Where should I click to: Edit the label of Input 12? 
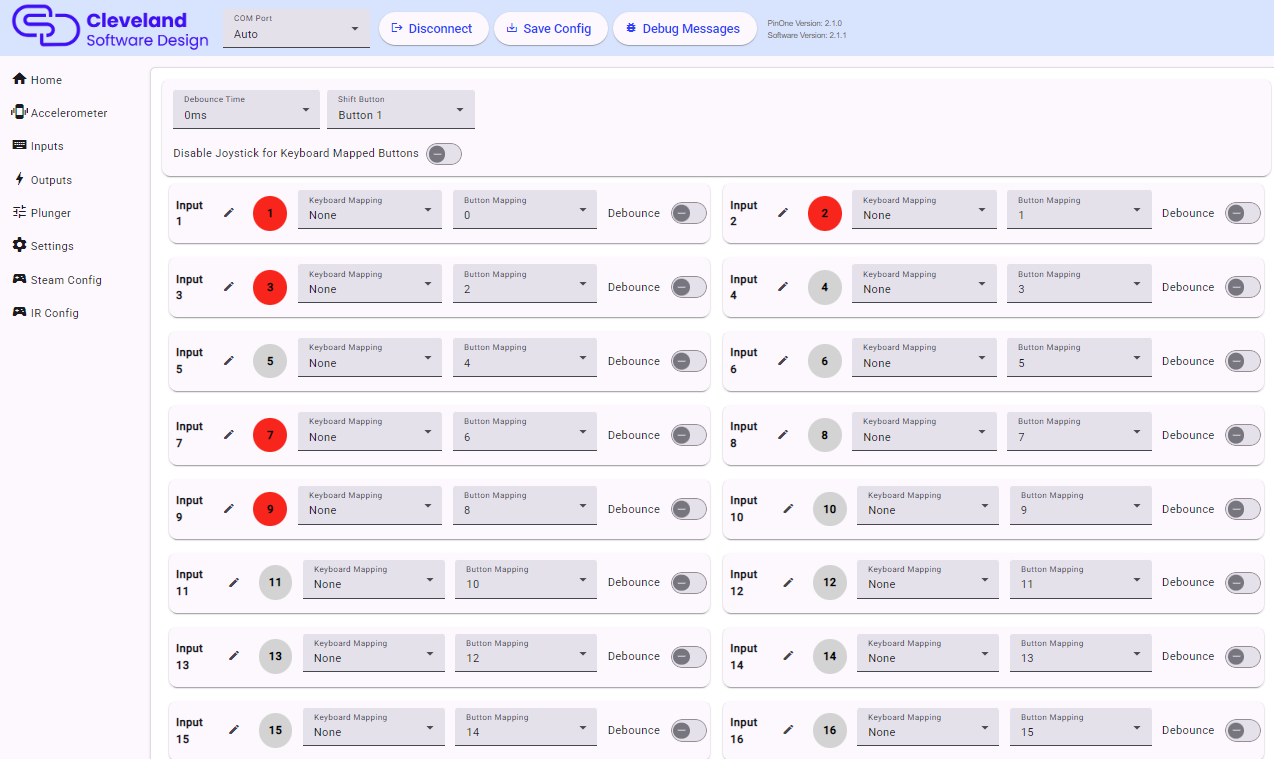(x=788, y=582)
